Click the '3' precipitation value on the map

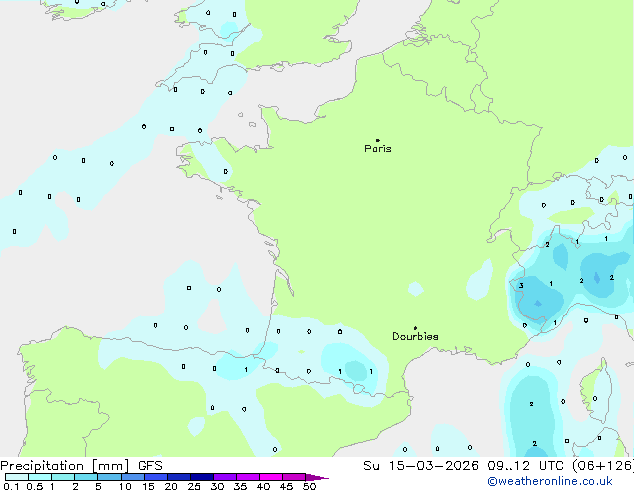(x=521, y=285)
